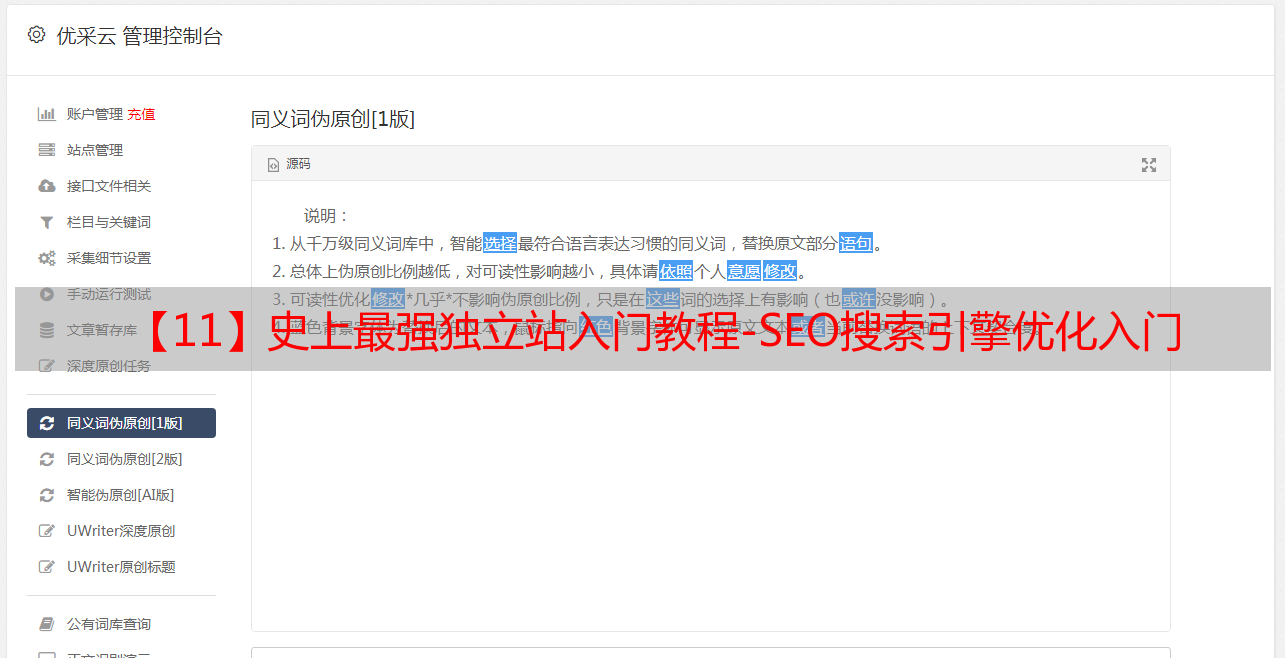
Task: Click highlighted synonym 选择 in editor
Action: point(500,243)
